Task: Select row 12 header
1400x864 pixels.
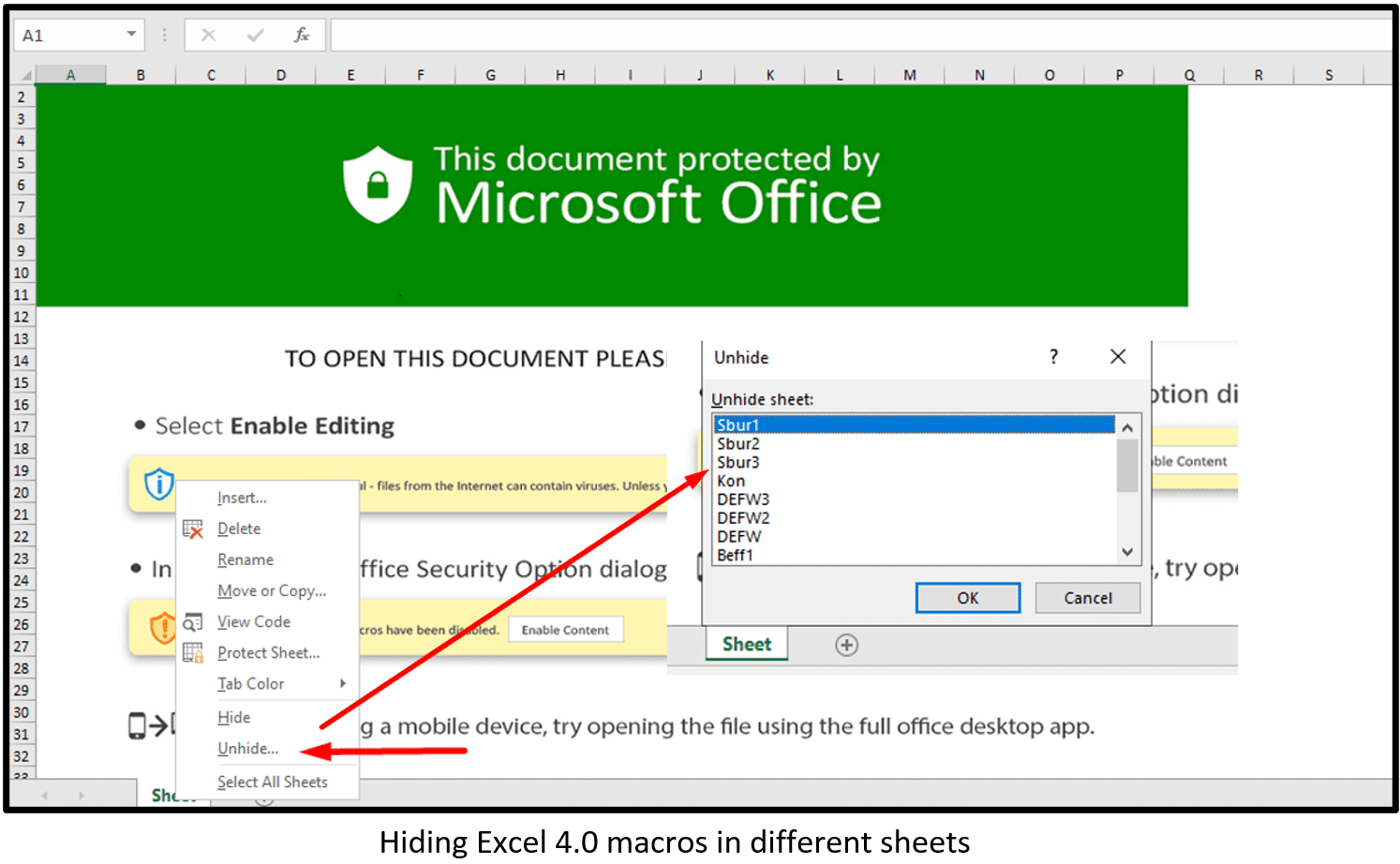Action: (22, 317)
